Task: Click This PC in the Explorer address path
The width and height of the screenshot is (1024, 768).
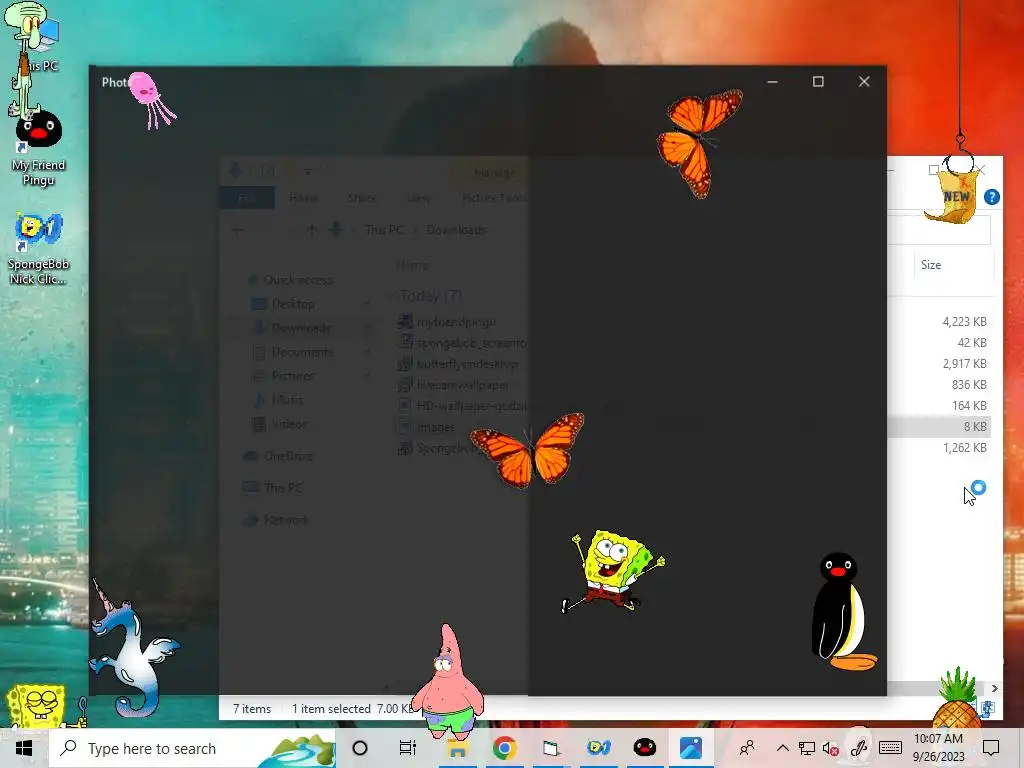Action: pyautogui.click(x=384, y=230)
